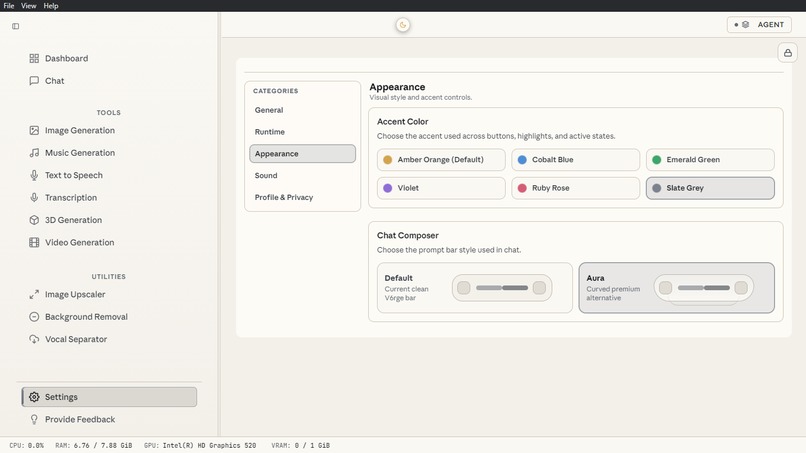Open the Transcription tool
The image size is (806, 453).
pyautogui.click(x=109, y=197)
